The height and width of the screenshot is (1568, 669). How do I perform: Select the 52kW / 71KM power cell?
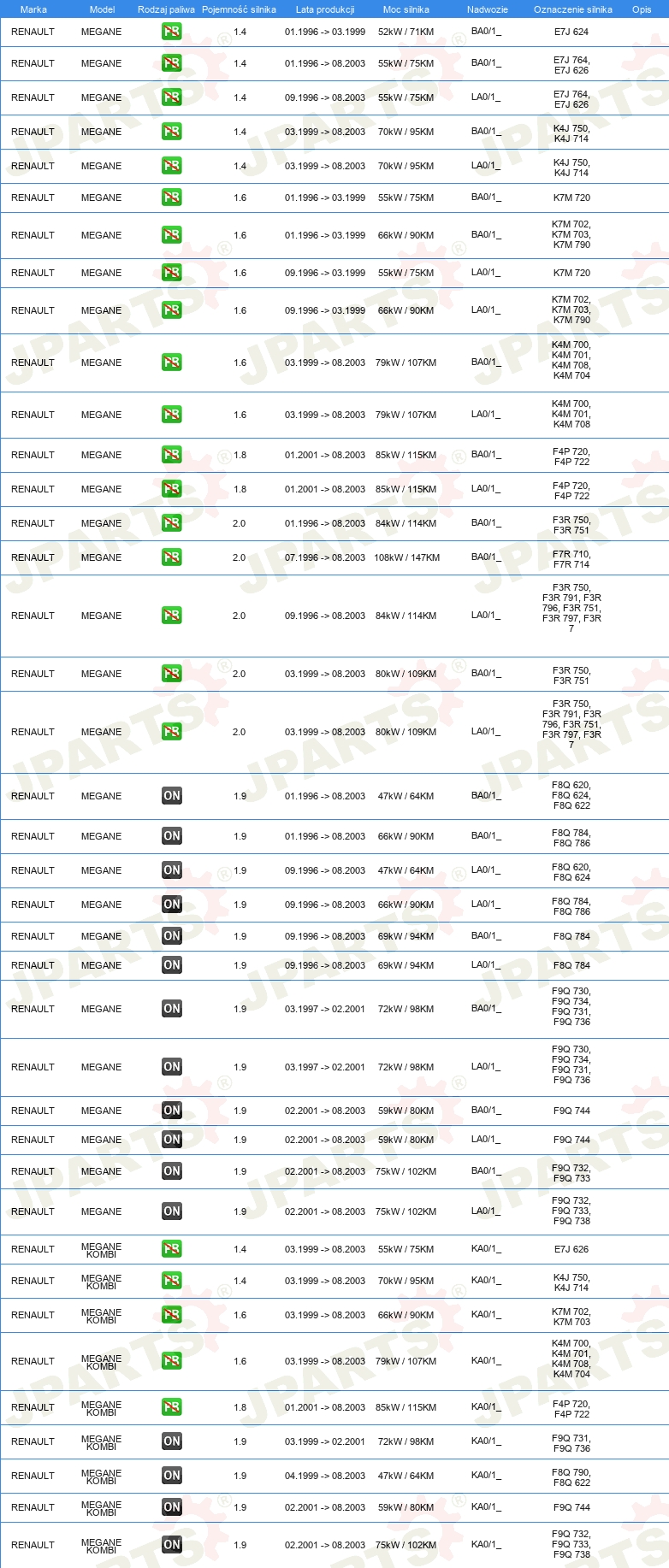click(x=406, y=32)
